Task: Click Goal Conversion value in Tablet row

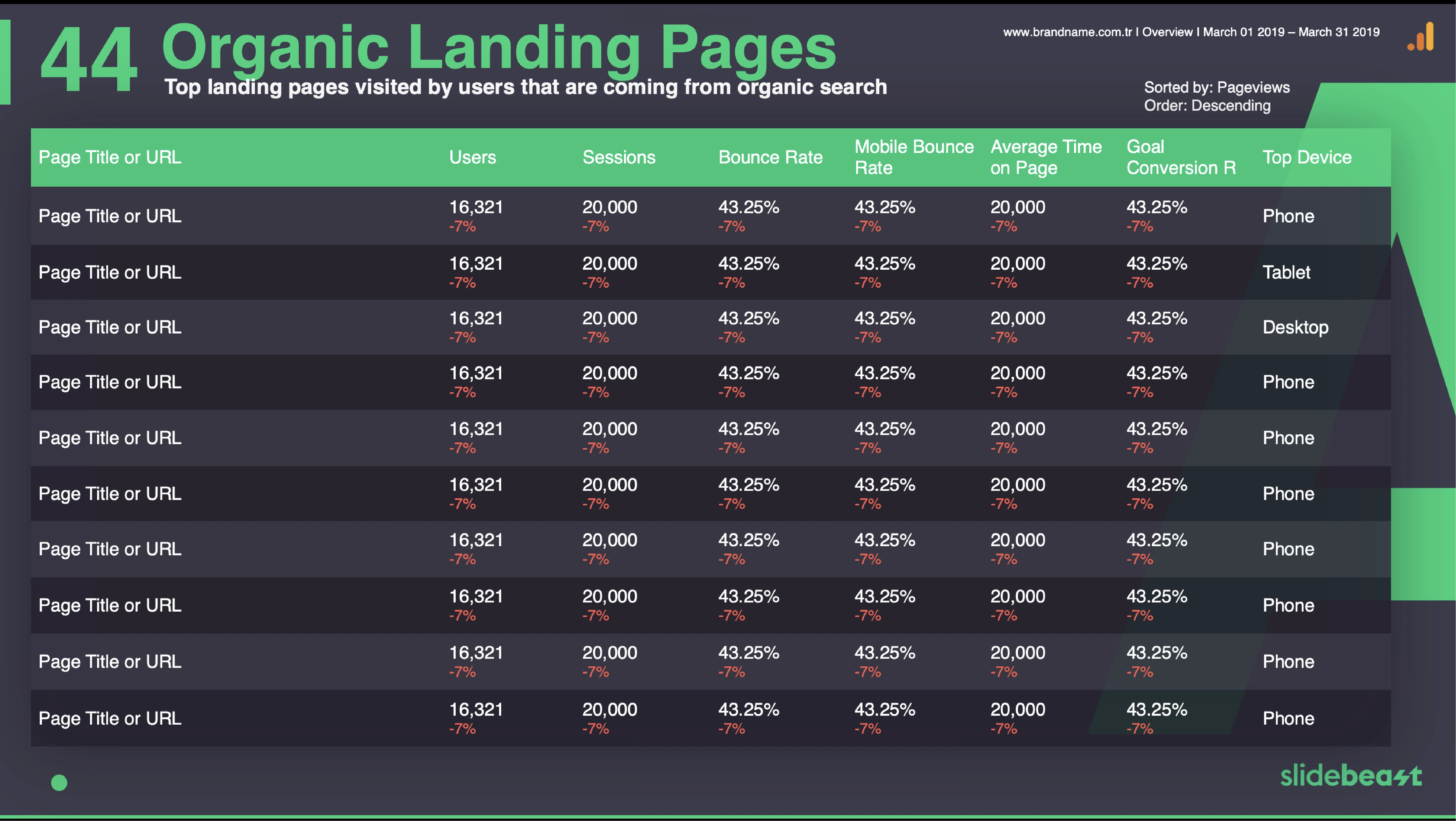Action: pyautogui.click(x=1157, y=263)
